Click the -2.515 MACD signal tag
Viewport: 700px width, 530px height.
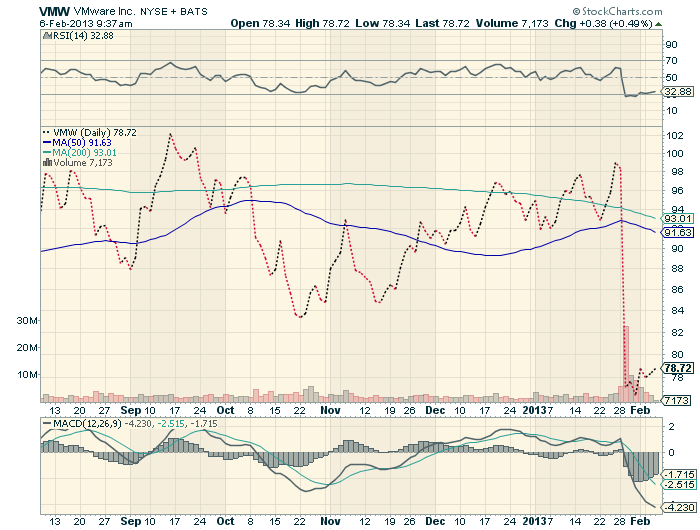pyautogui.click(x=680, y=485)
